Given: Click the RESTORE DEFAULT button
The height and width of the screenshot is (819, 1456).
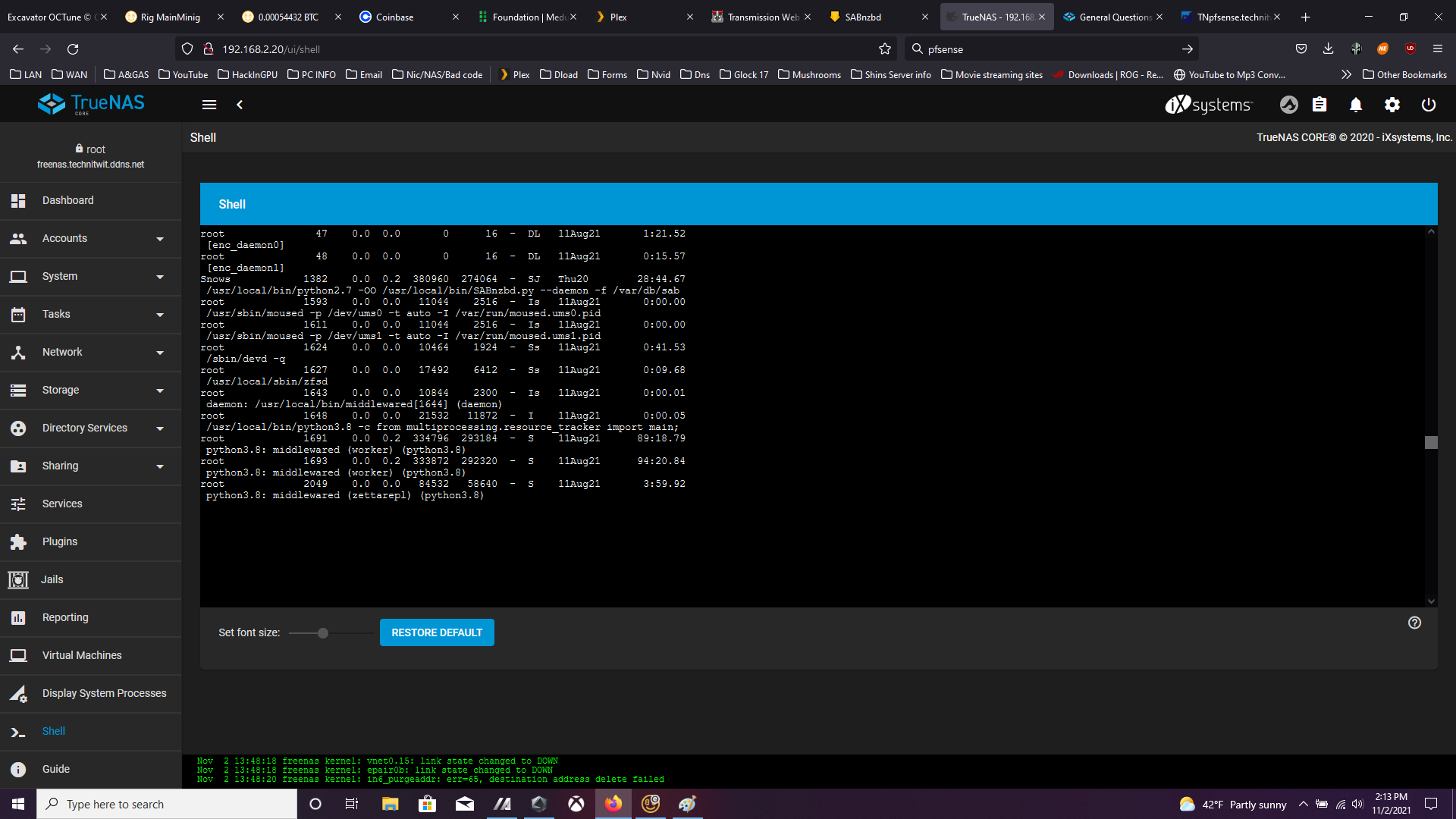Looking at the screenshot, I should click(437, 632).
